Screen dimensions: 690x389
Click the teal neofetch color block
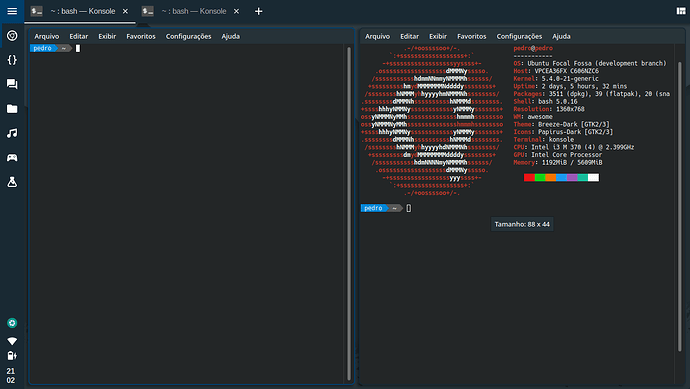tap(583, 177)
